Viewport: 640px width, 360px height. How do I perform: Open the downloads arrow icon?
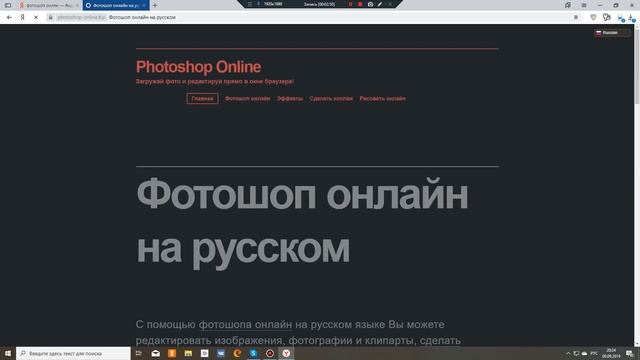click(x=631, y=18)
